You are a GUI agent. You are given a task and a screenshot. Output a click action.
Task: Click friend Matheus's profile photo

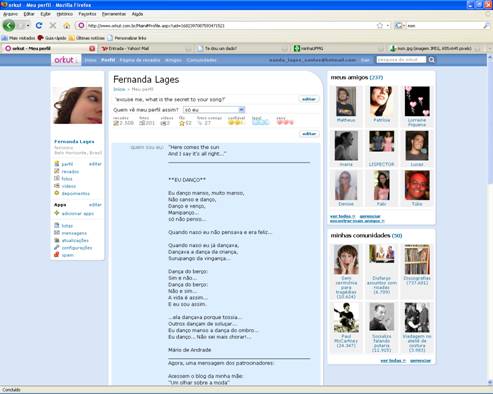click(x=346, y=101)
